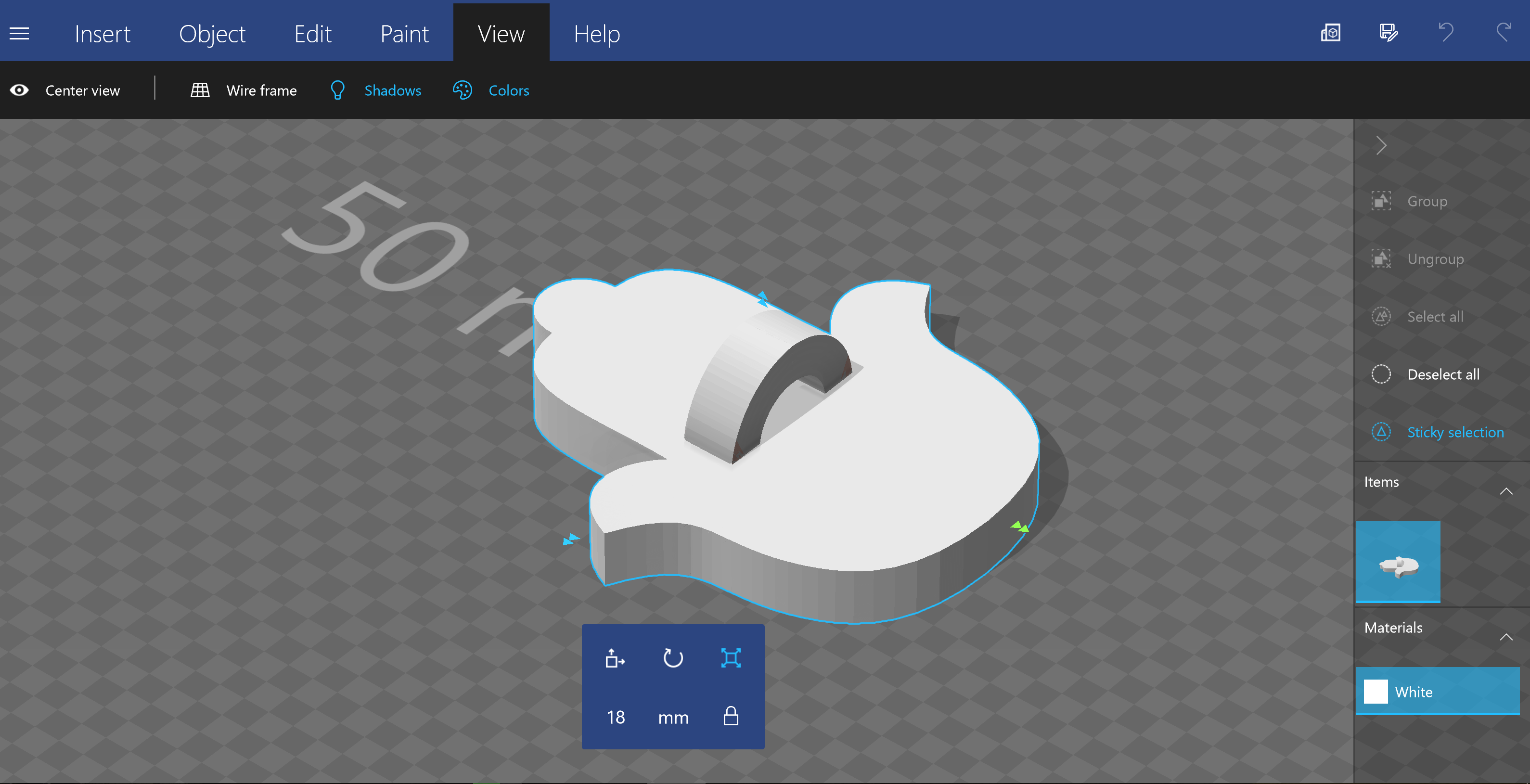Change the mm units selector
This screenshot has height=784, width=1530.
tap(673, 718)
